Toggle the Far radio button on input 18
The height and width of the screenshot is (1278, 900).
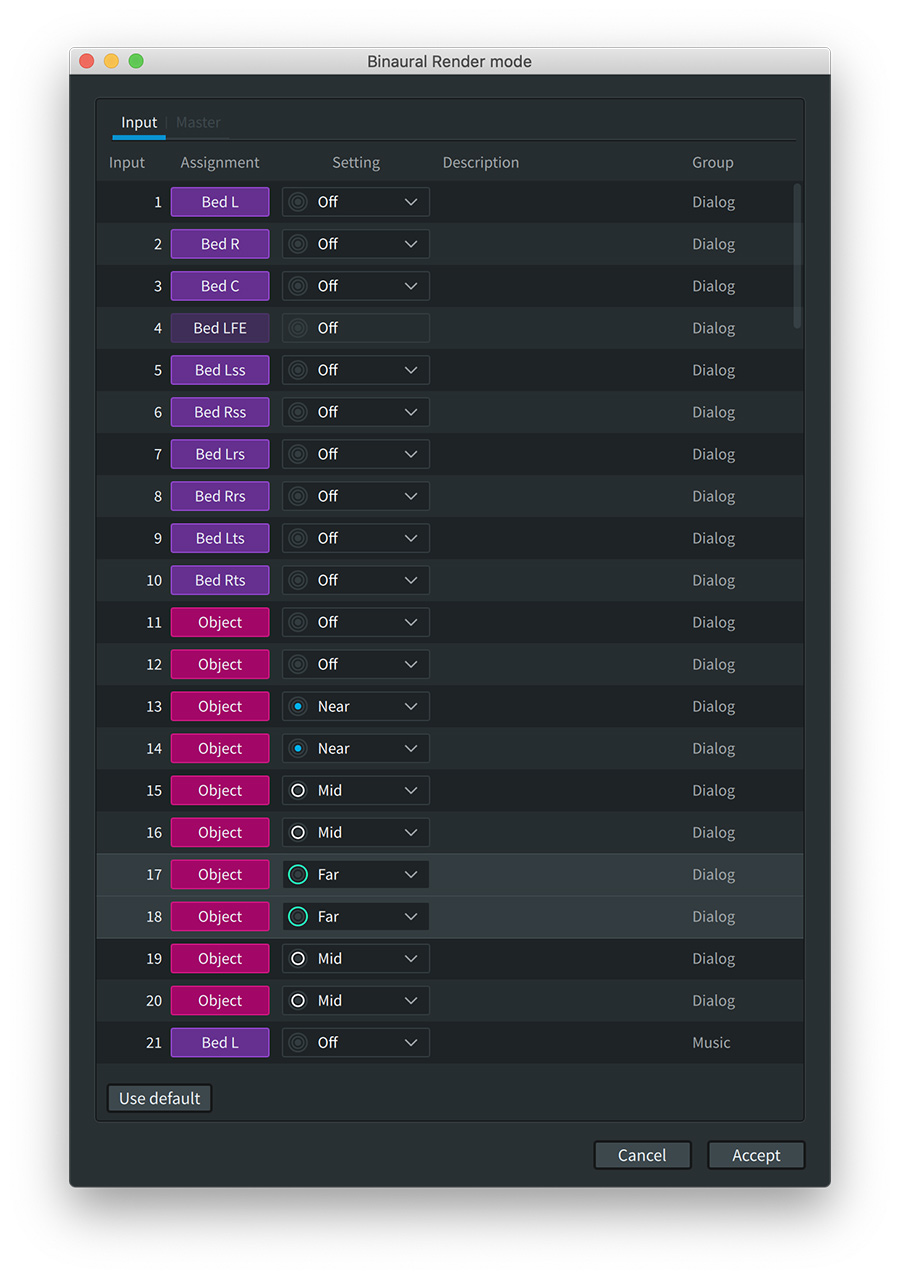tap(297, 916)
